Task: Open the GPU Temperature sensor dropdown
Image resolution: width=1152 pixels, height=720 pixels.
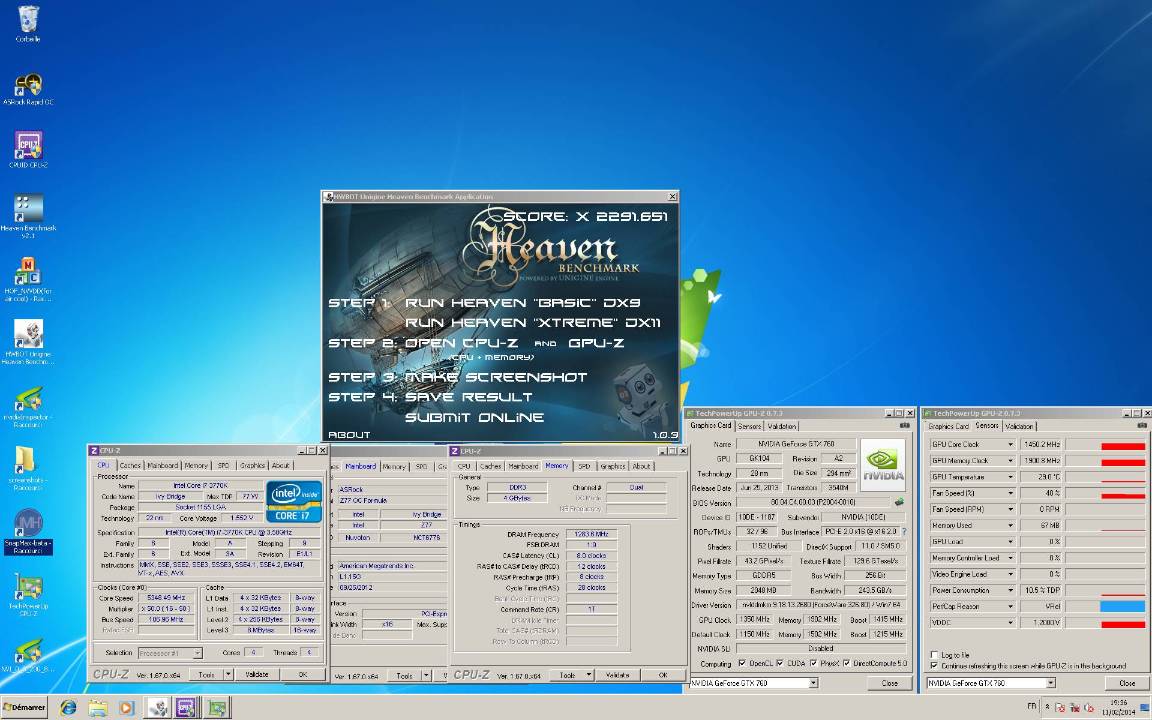Action: [x=1011, y=477]
